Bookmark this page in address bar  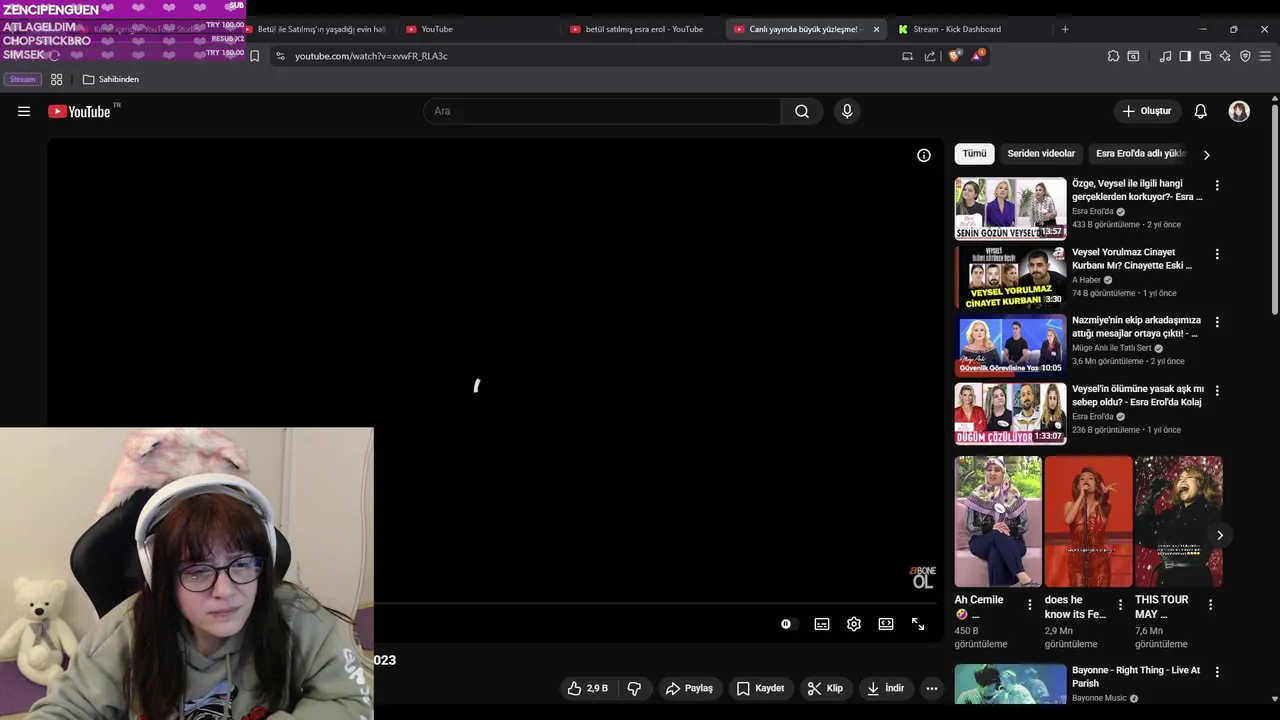254,56
